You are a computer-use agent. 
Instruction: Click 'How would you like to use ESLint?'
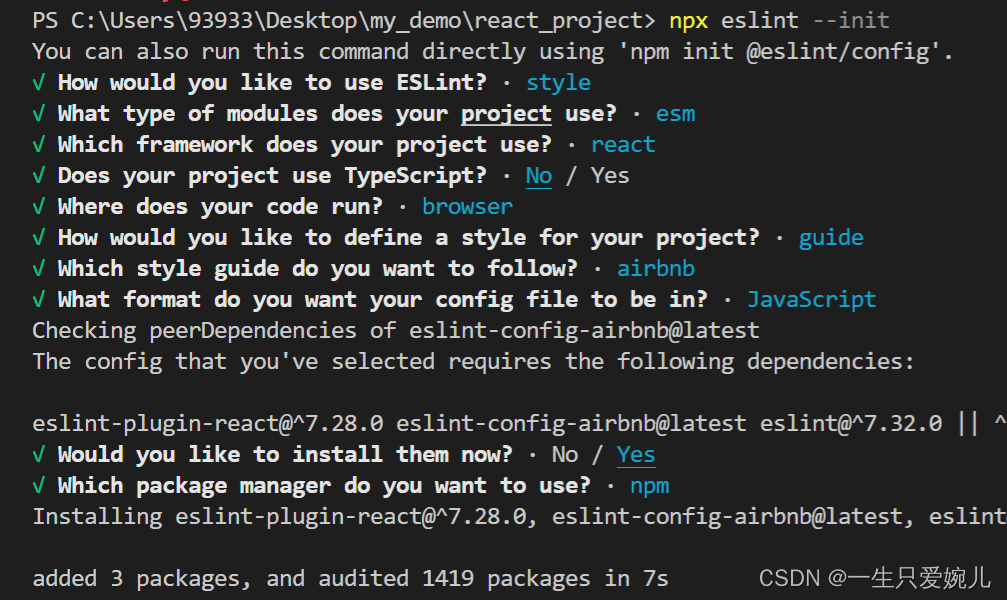(272, 83)
